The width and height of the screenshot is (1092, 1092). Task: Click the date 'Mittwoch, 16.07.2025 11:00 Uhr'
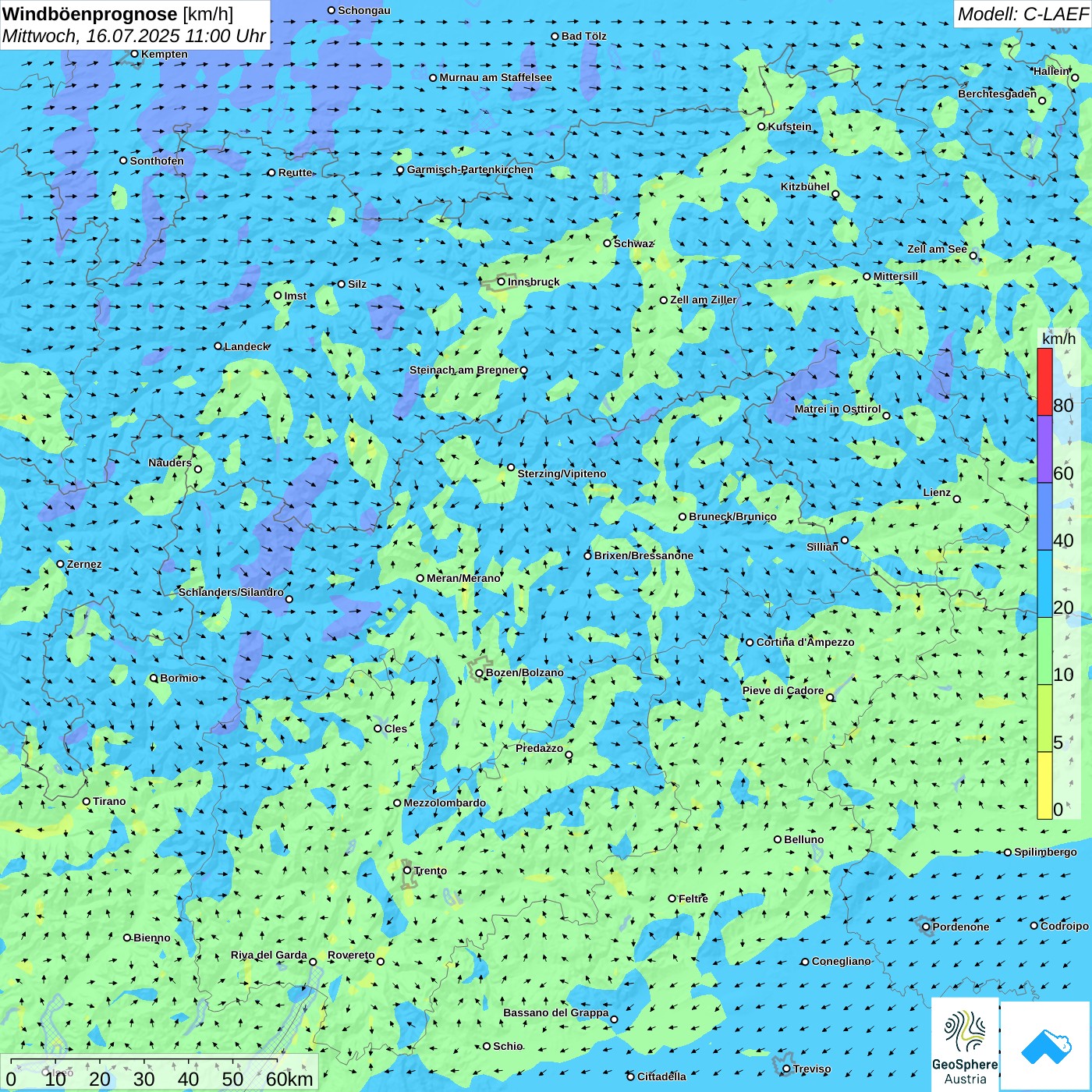(134, 36)
